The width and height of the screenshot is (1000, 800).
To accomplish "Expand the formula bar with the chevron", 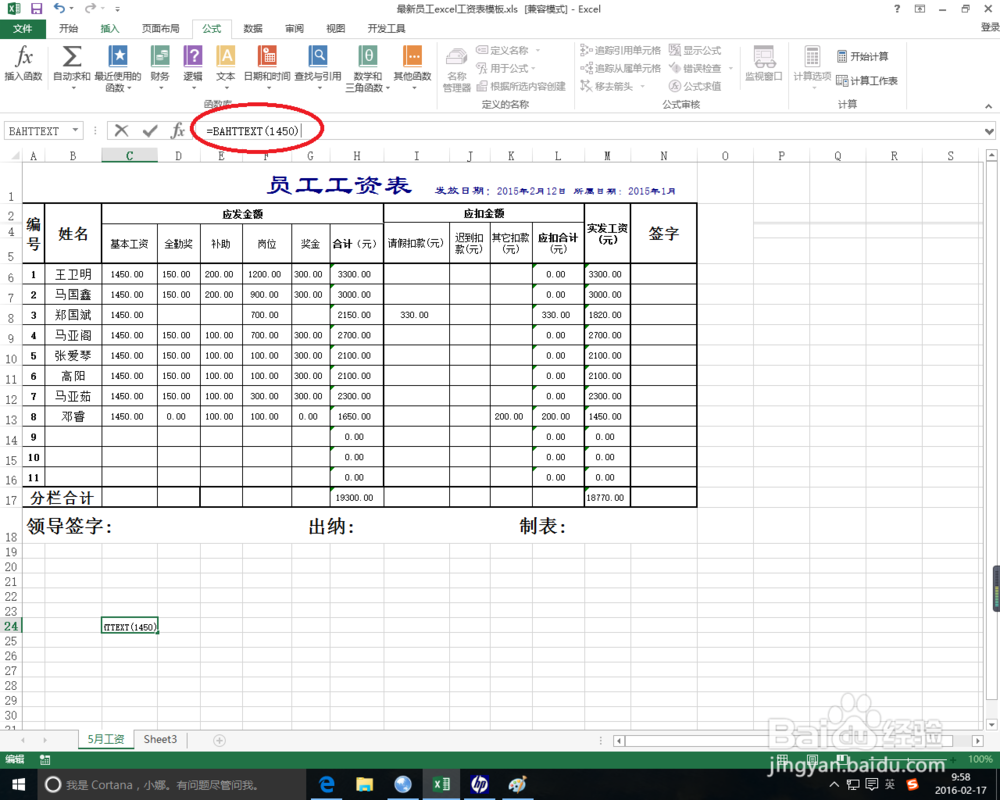I will (x=989, y=131).
